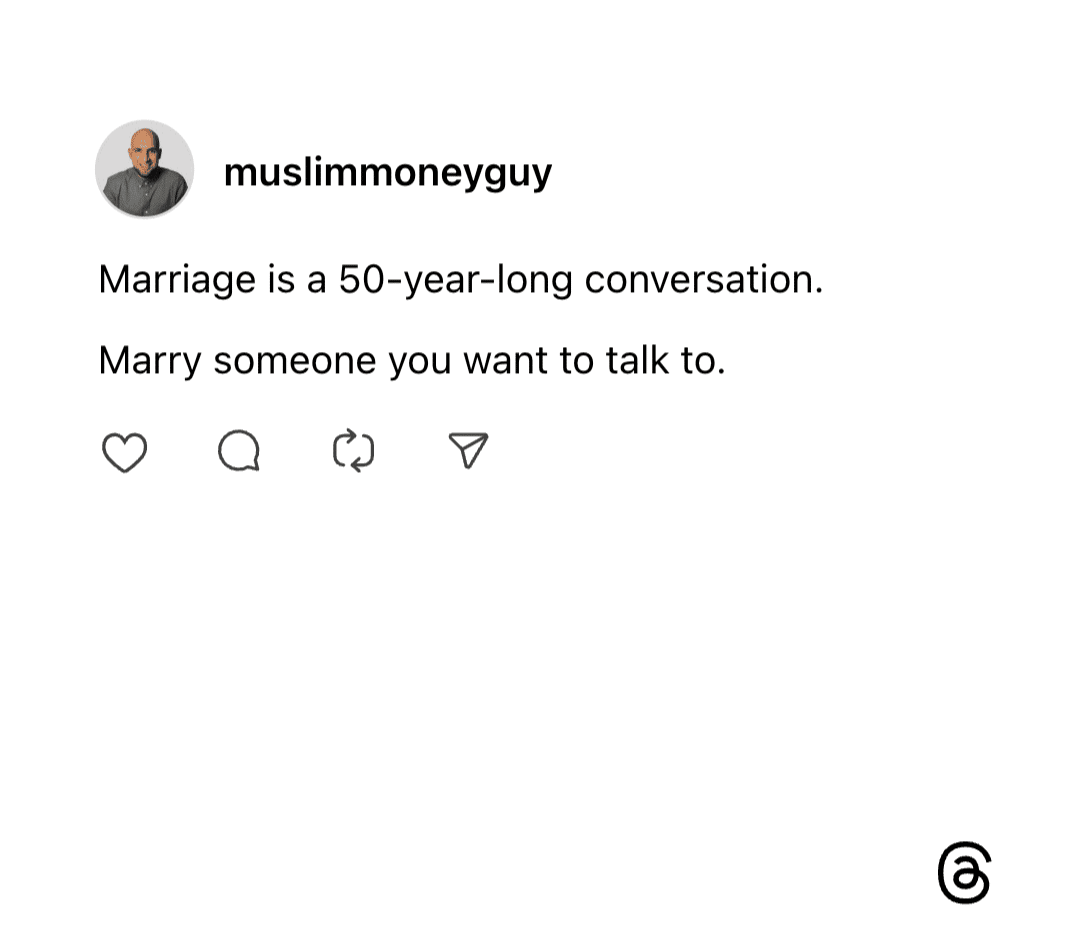Select the line "Marriage is a 50-year-long conversation."
This screenshot has height=930, width=1080.
[x=461, y=280]
